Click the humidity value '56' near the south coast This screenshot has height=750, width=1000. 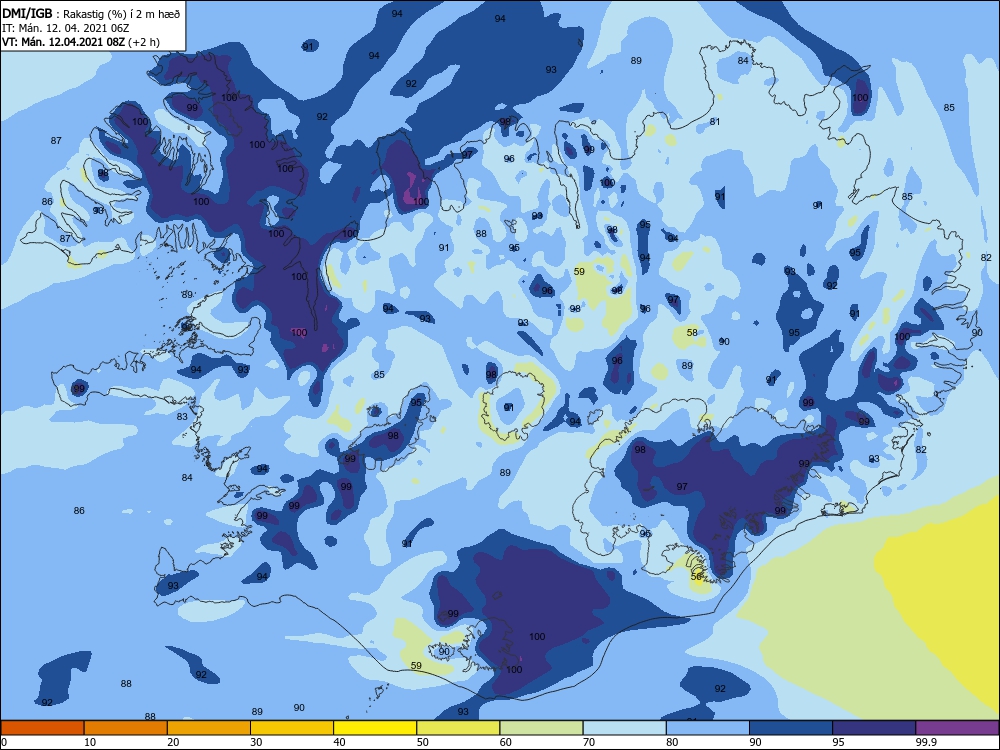click(x=696, y=577)
